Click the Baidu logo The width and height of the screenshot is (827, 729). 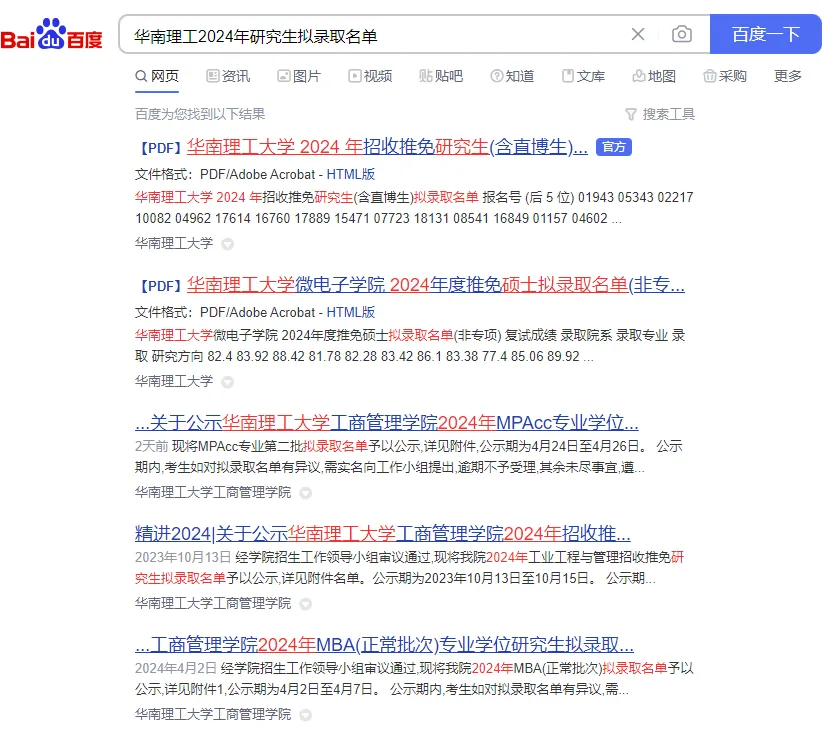pyautogui.click(x=51, y=34)
